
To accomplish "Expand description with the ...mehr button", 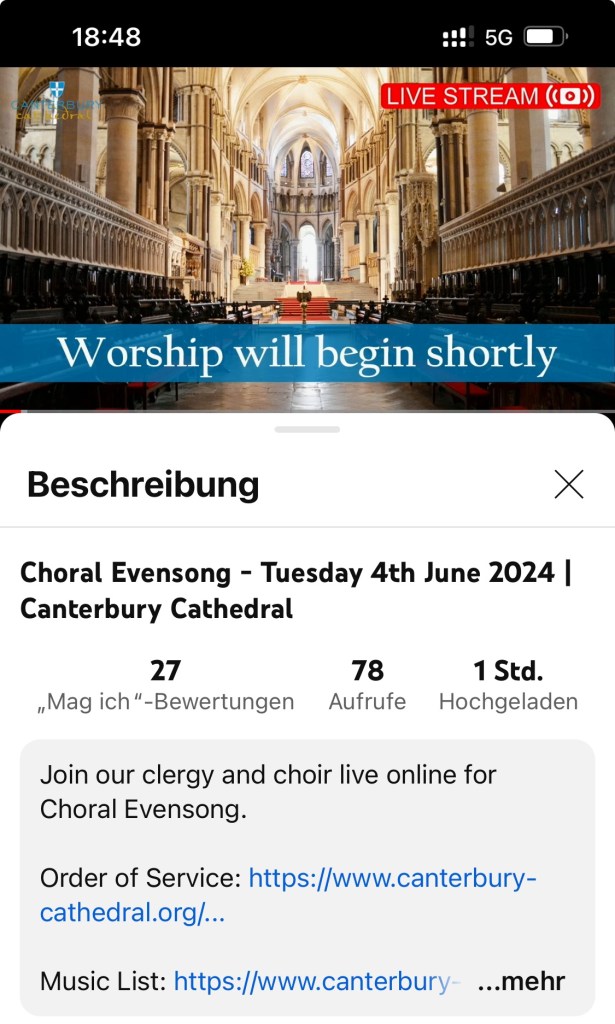I will pos(521,981).
